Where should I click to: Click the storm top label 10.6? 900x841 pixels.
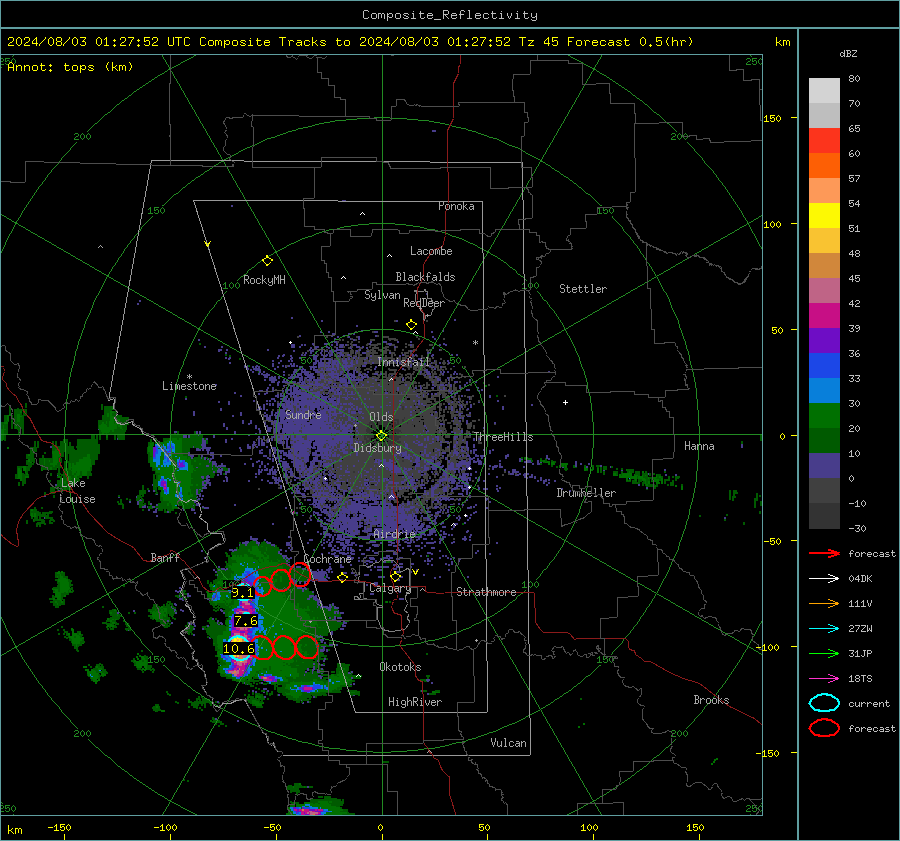pos(238,648)
